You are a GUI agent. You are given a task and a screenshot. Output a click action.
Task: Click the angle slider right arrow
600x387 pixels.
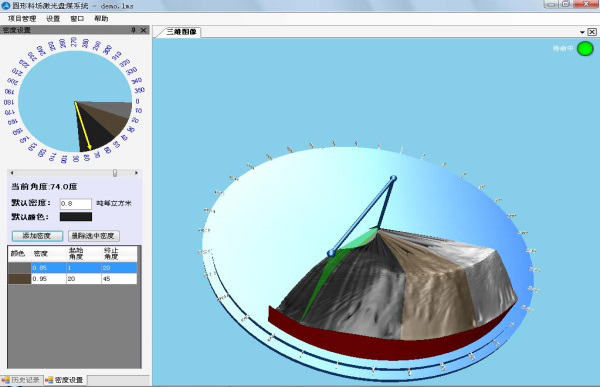coord(136,173)
